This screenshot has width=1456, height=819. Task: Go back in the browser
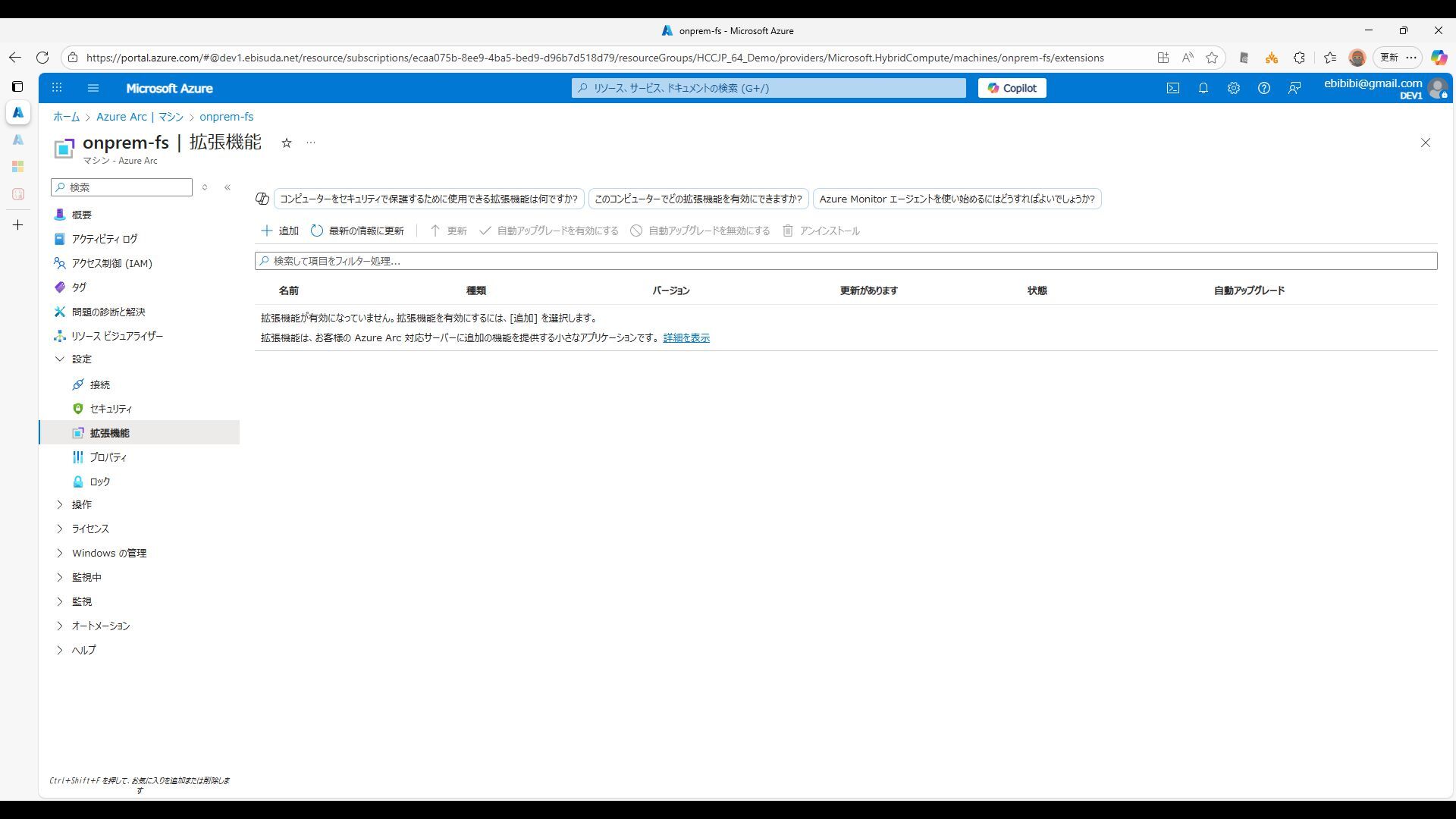click(x=15, y=58)
